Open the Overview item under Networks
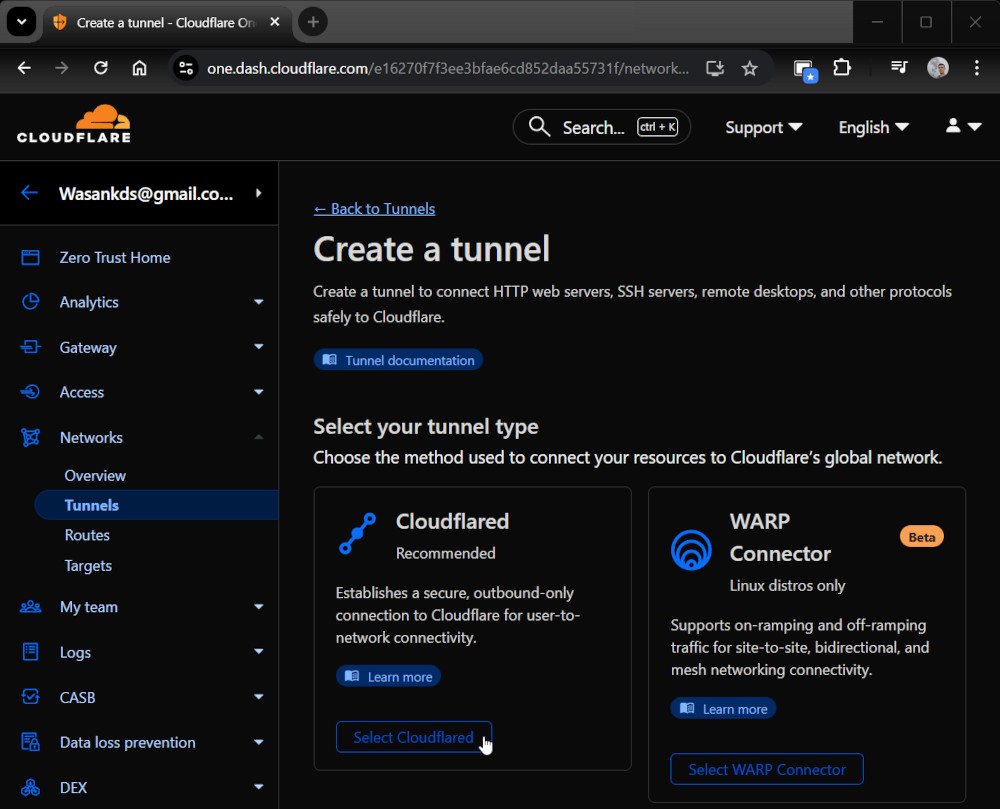The image size is (1000, 809). click(95, 475)
